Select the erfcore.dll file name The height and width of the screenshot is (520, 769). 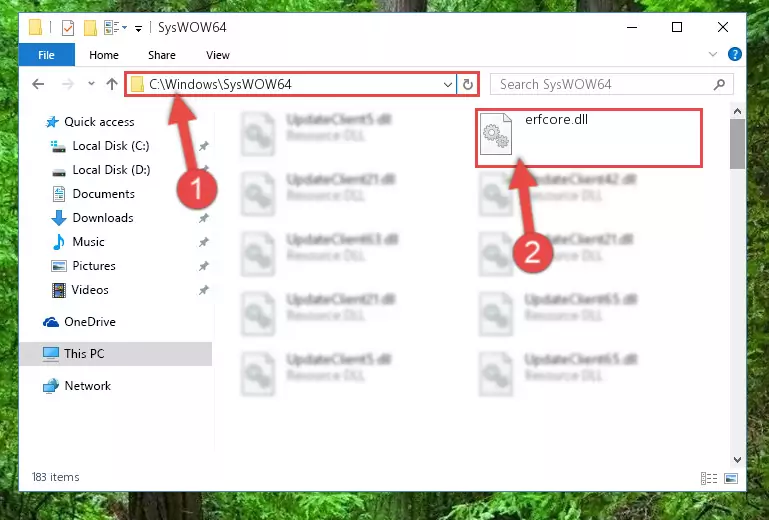[556, 120]
